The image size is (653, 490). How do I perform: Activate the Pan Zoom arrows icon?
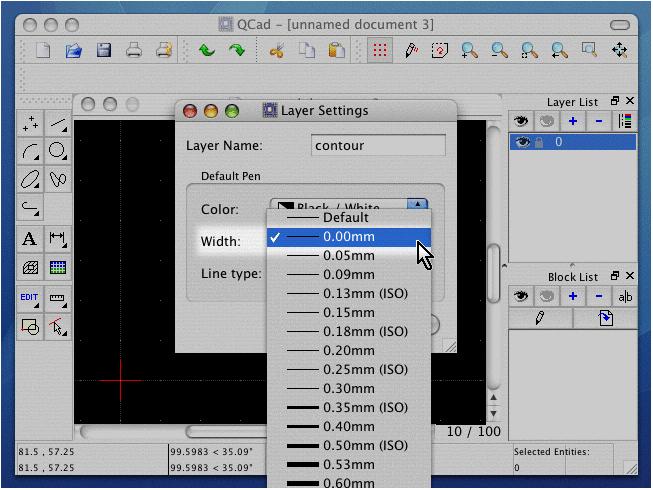click(620, 50)
